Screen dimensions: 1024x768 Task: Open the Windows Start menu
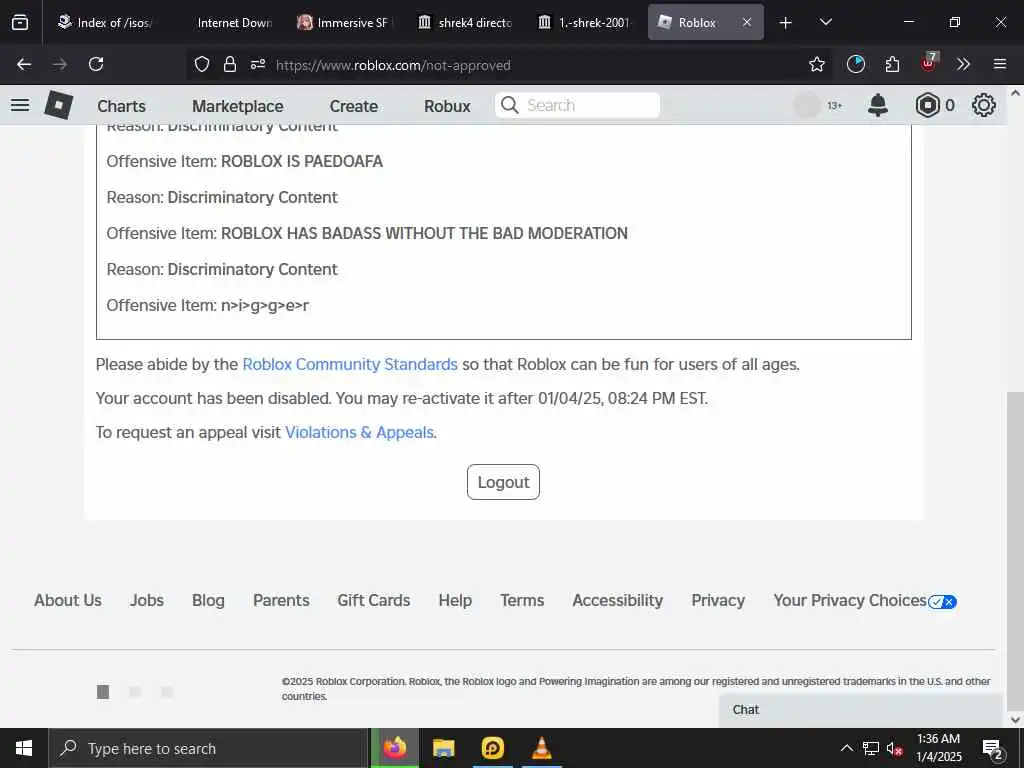[x=24, y=748]
